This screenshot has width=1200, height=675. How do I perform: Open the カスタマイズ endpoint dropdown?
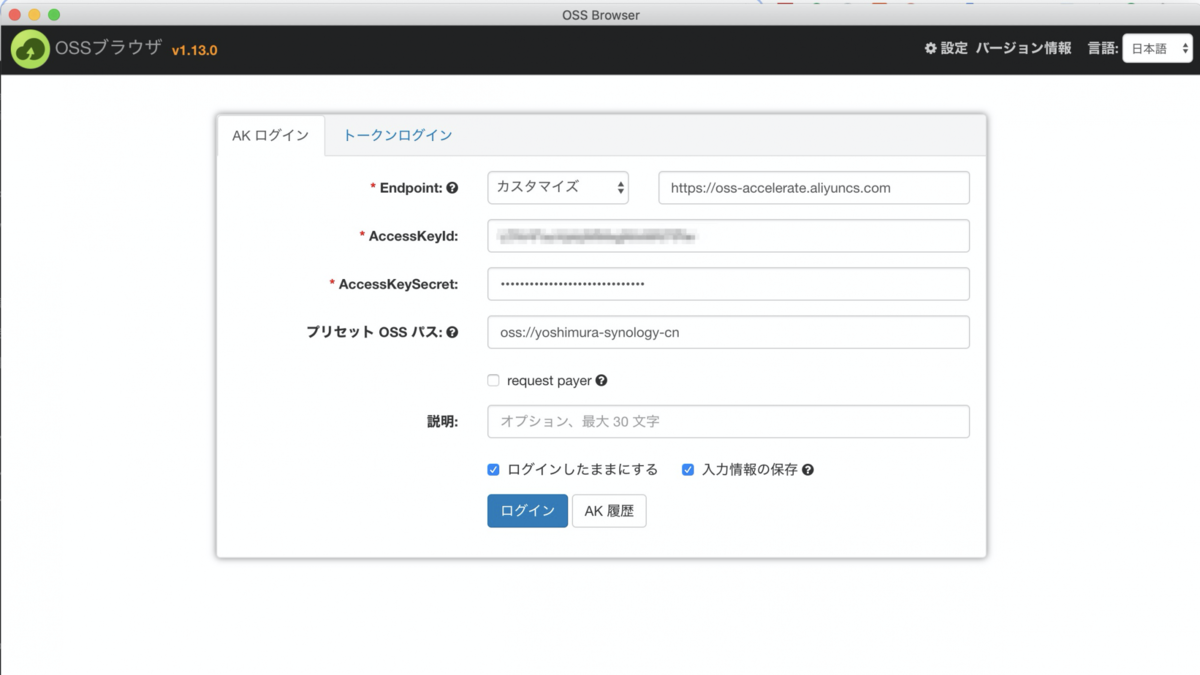click(558, 188)
